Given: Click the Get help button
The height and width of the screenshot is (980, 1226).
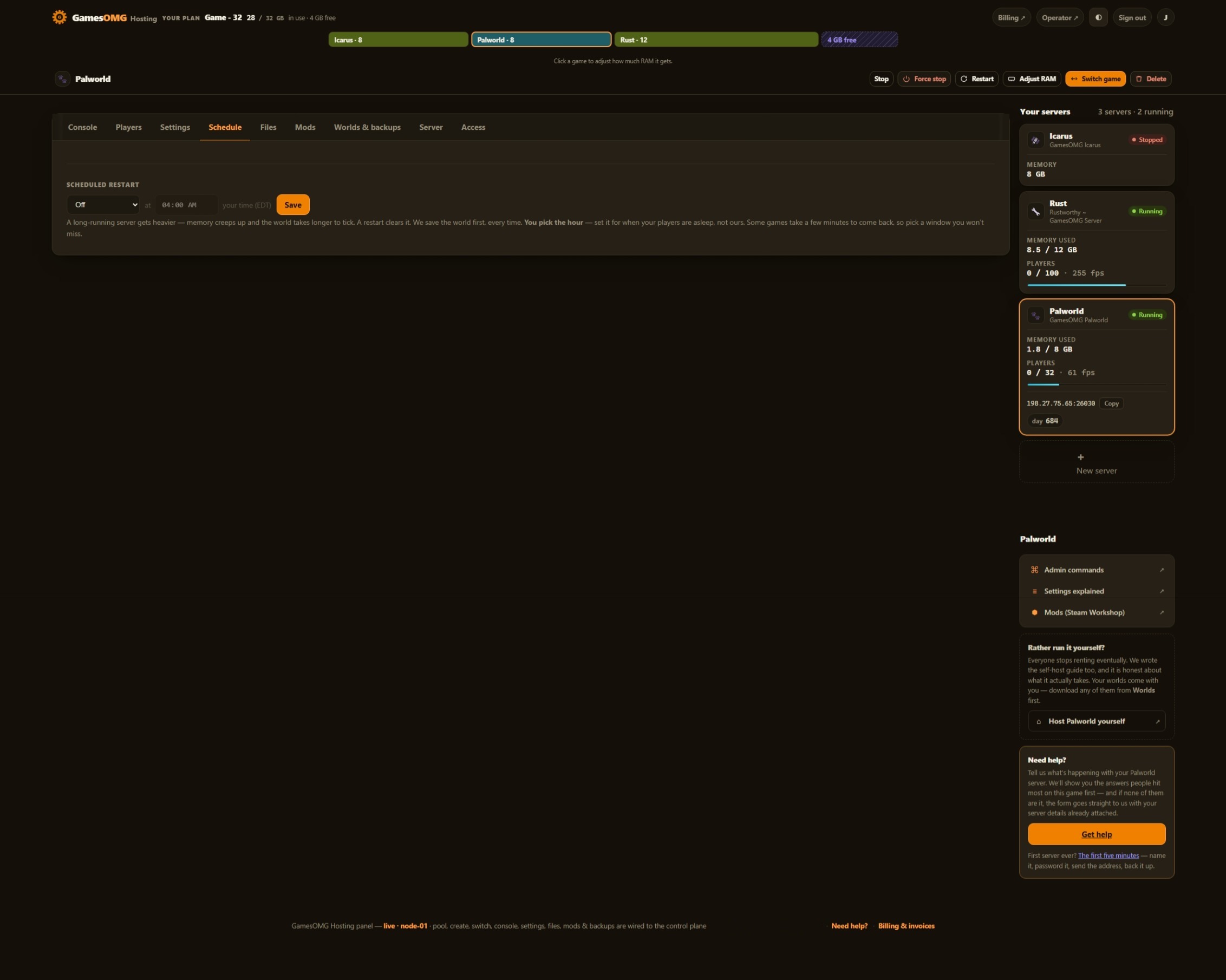Looking at the screenshot, I should coord(1097,834).
